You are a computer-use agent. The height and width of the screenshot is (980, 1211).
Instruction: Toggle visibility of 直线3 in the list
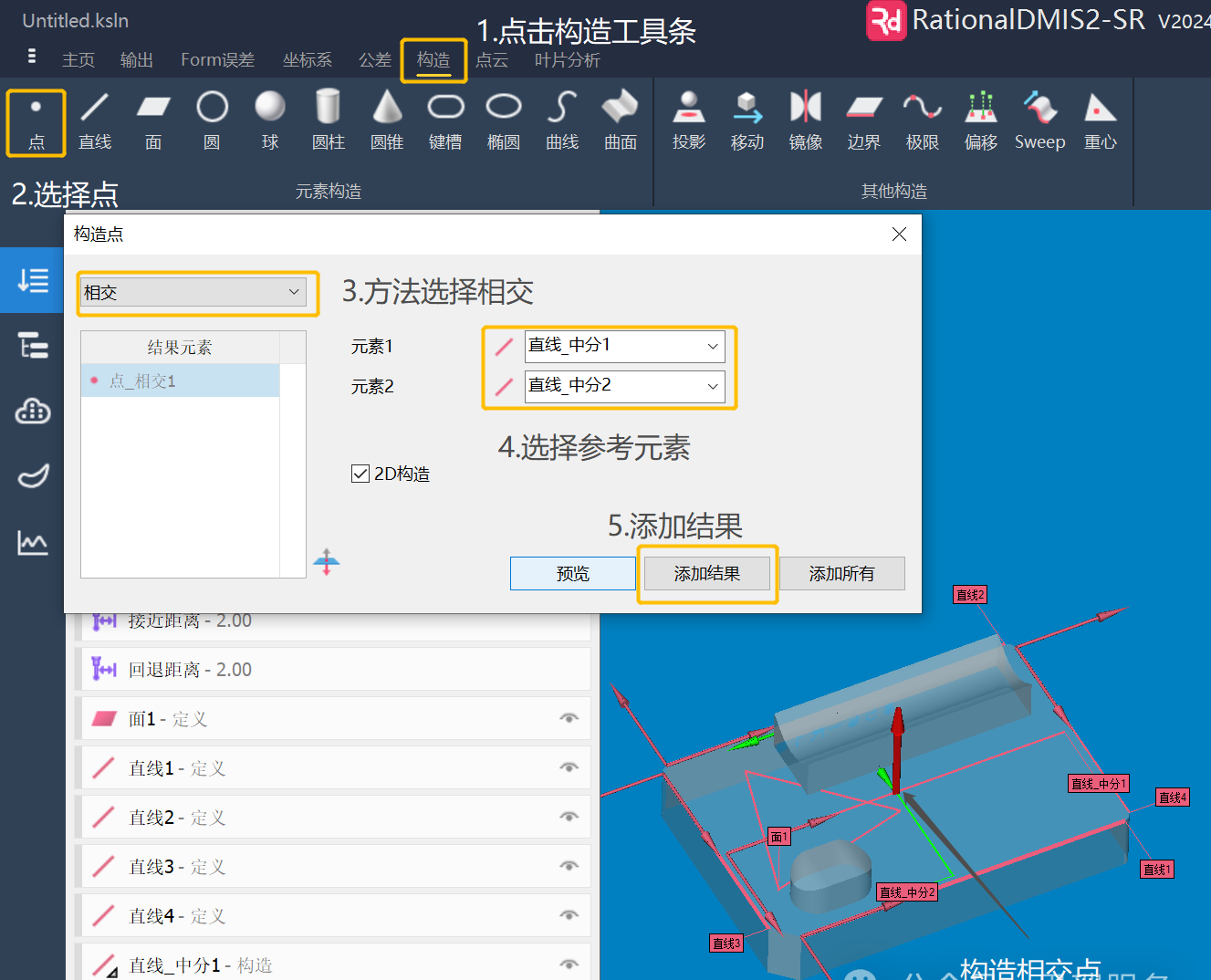coord(569,866)
